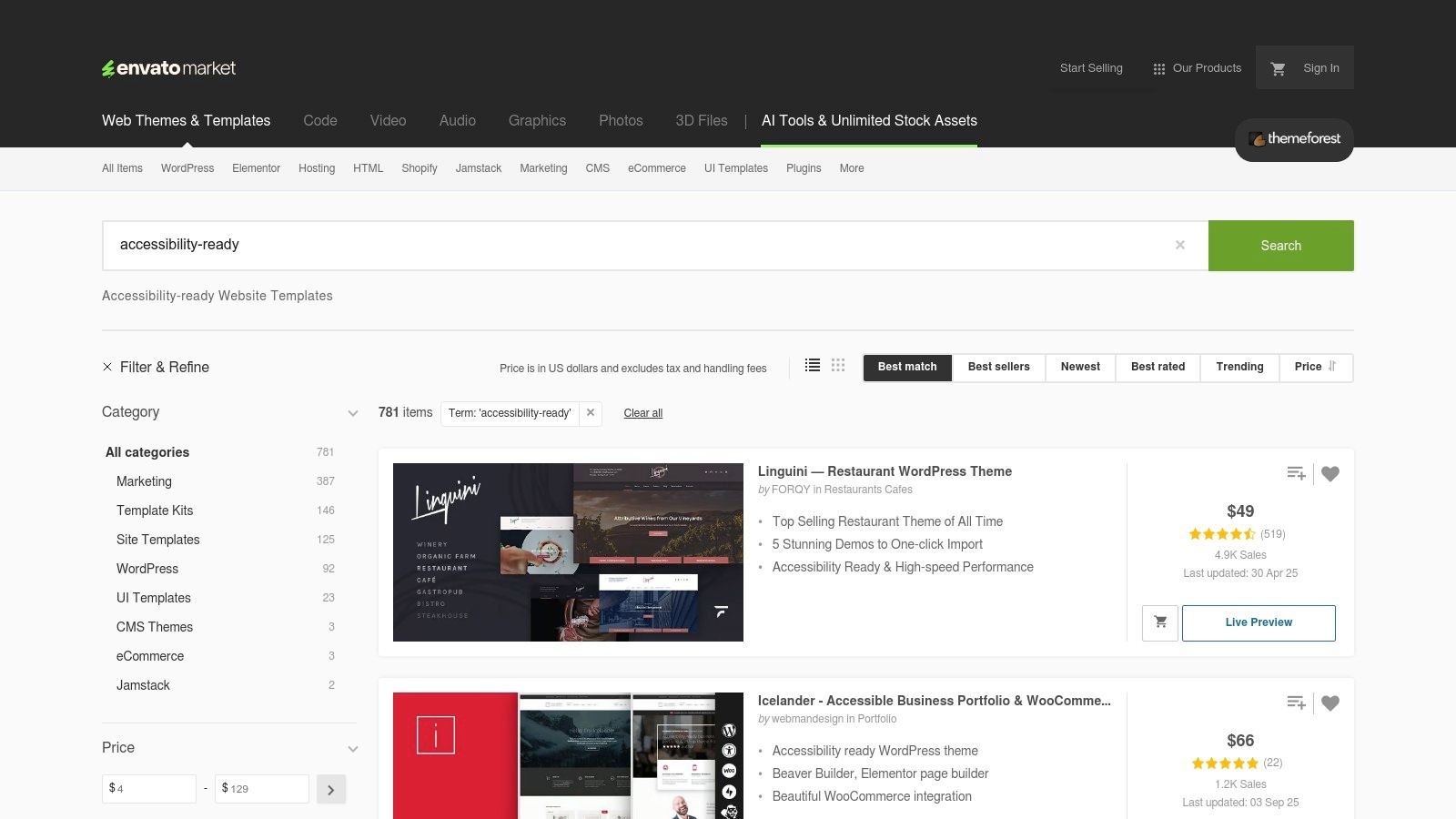This screenshot has height=819, width=1456.
Task: Favorite the Icelander theme heart icon
Action: [x=1330, y=703]
